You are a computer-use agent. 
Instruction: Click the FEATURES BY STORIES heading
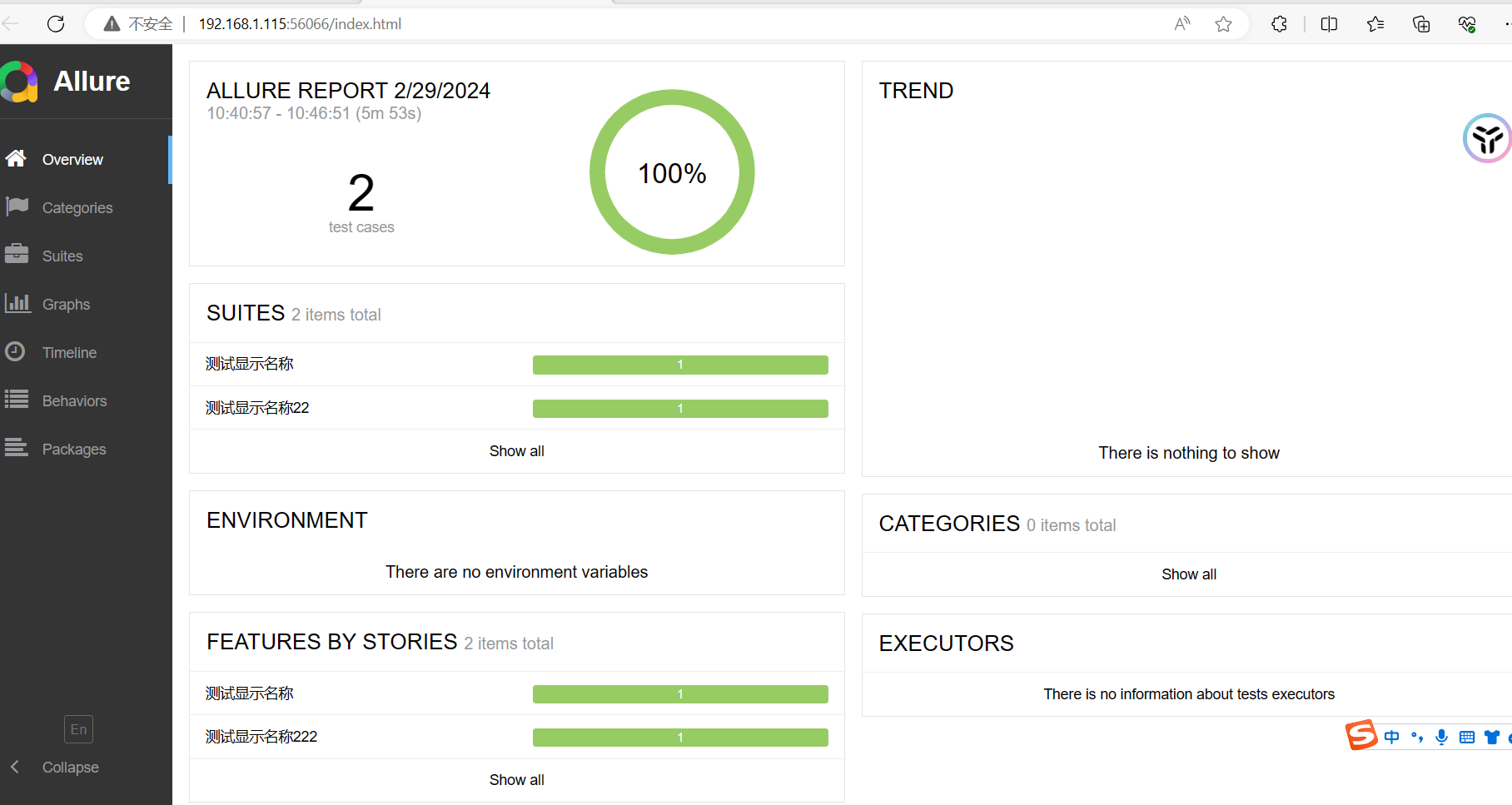coord(332,642)
